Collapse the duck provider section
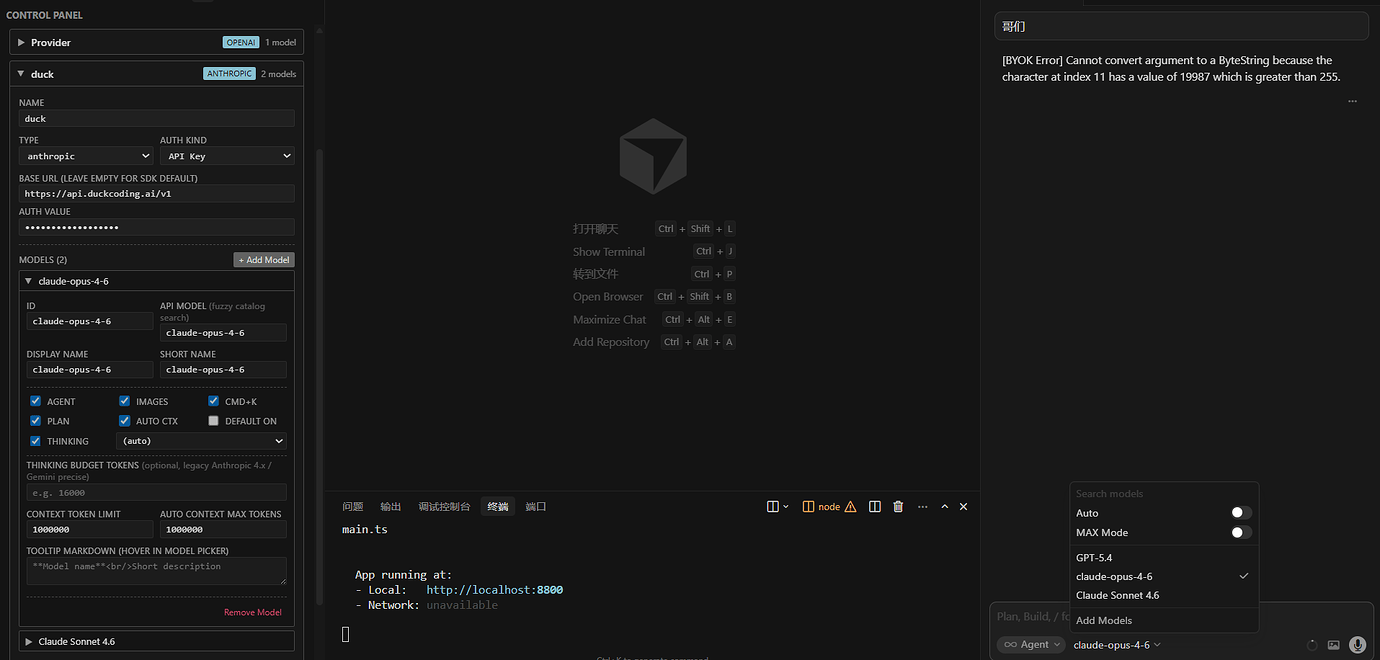The image size is (1380, 660). click(x=157, y=74)
